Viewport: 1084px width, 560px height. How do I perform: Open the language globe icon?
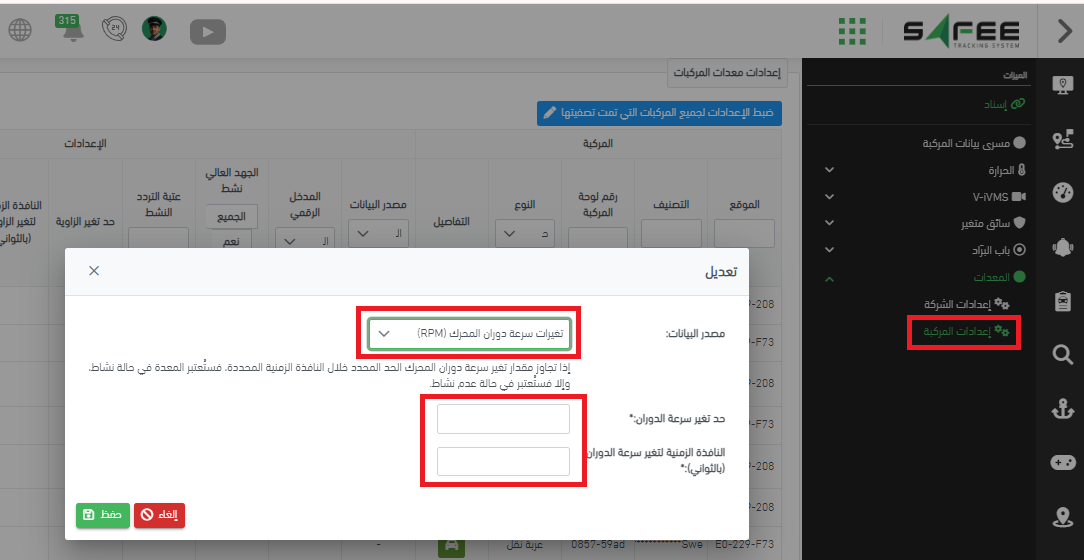[20, 30]
